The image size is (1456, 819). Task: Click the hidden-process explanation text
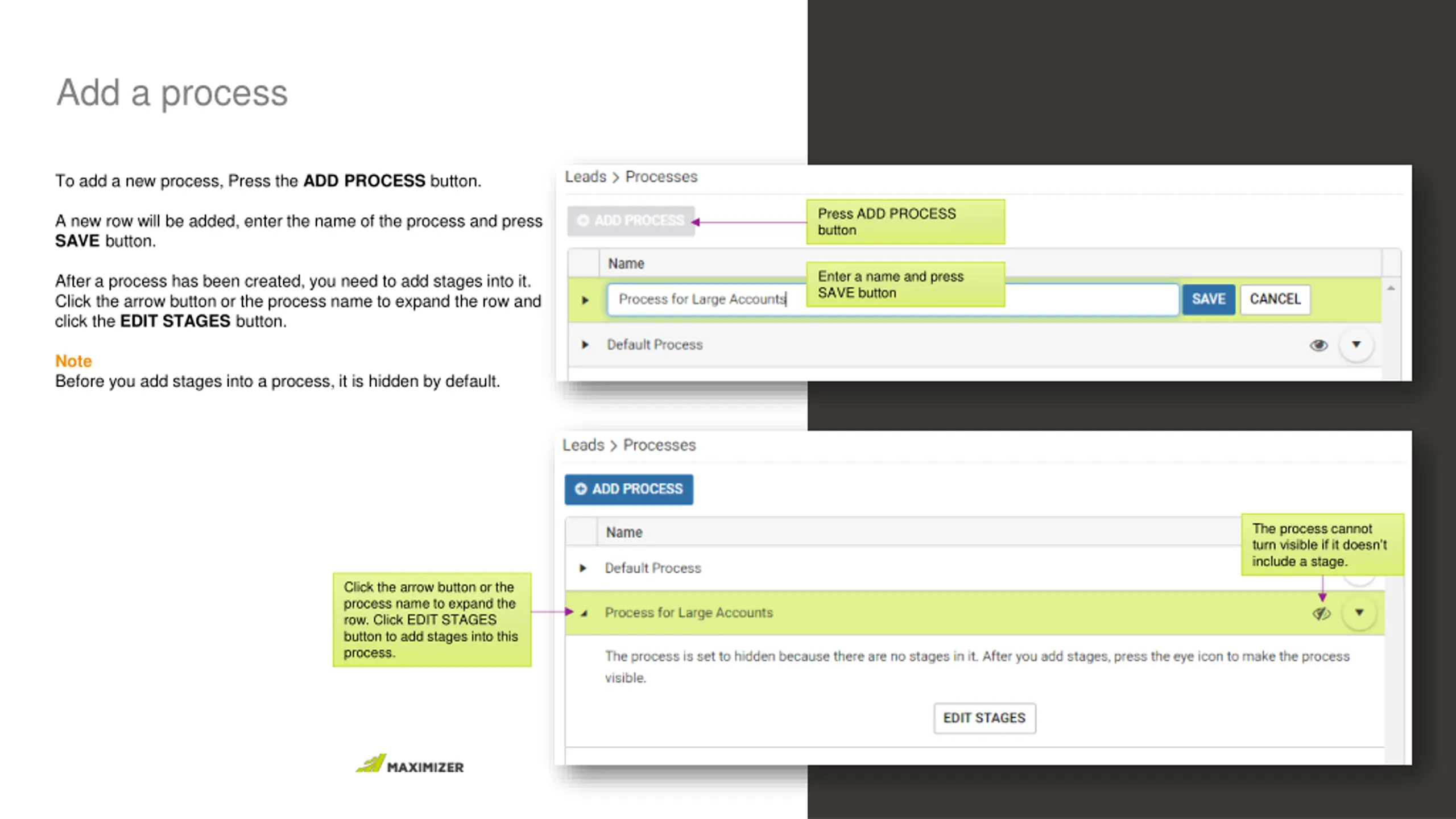(977, 667)
